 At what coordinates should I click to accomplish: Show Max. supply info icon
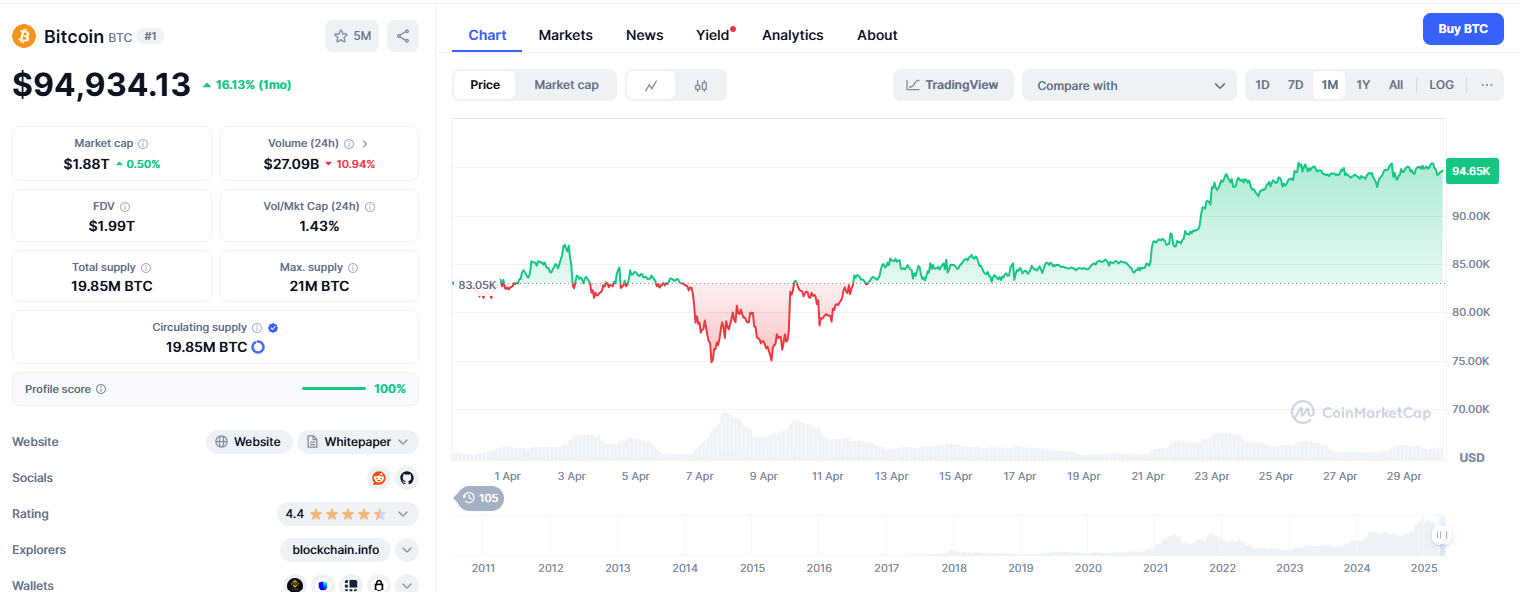[353, 268]
